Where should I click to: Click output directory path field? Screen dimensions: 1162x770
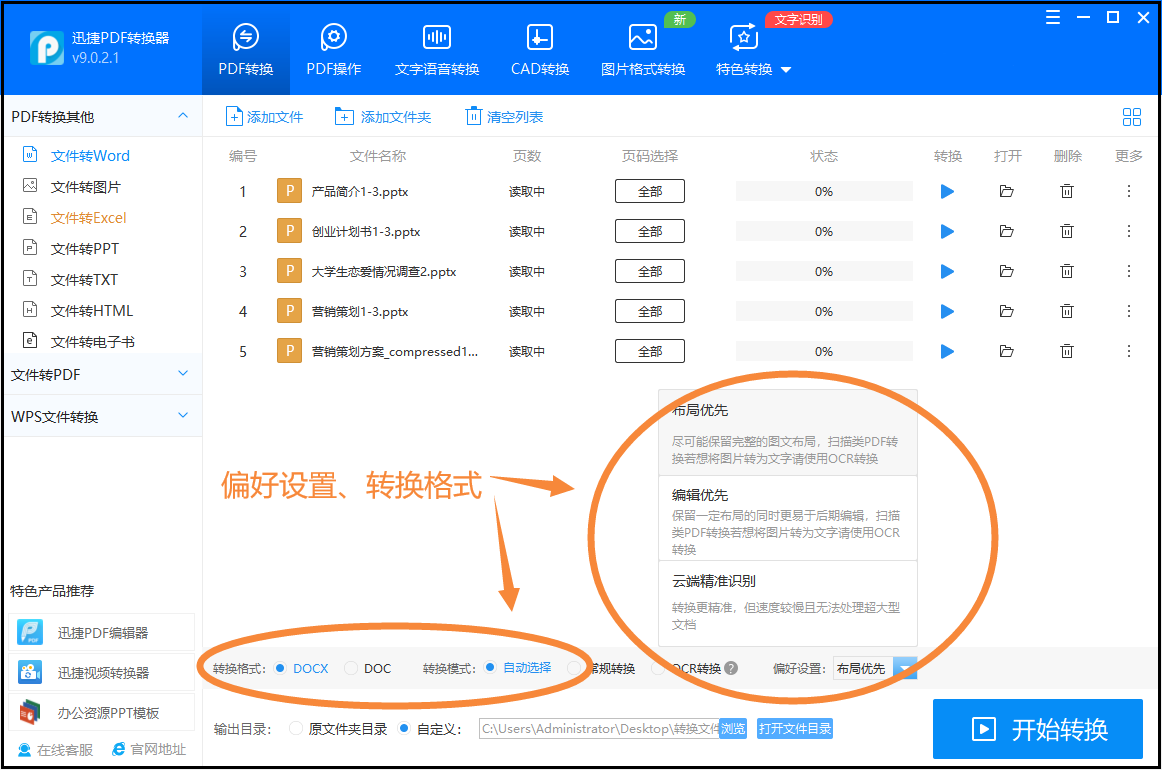point(599,729)
